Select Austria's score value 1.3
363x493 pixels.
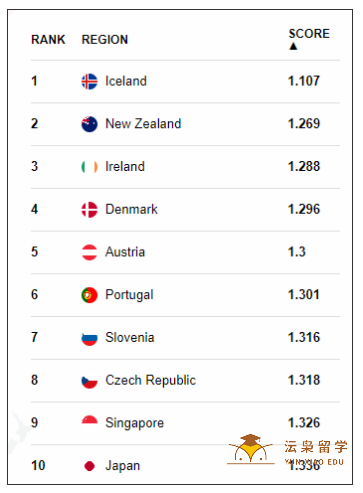pos(297,252)
